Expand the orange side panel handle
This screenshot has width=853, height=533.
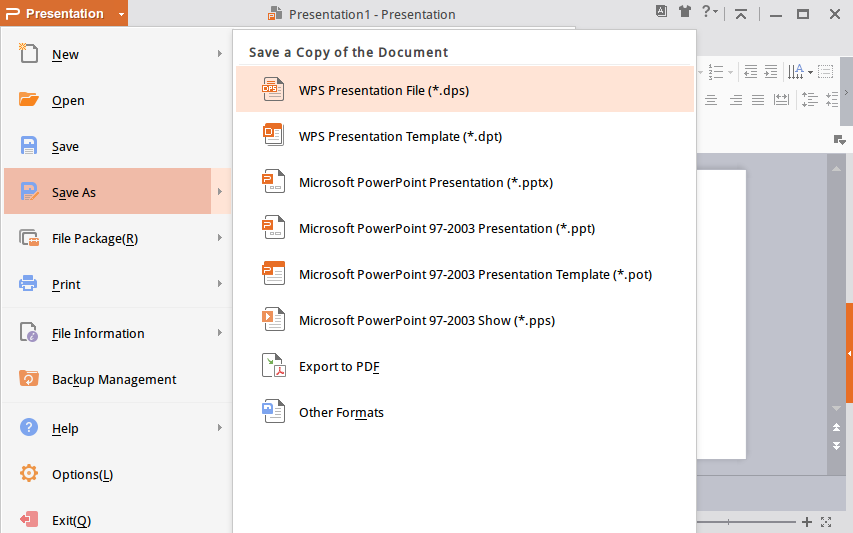point(849,353)
